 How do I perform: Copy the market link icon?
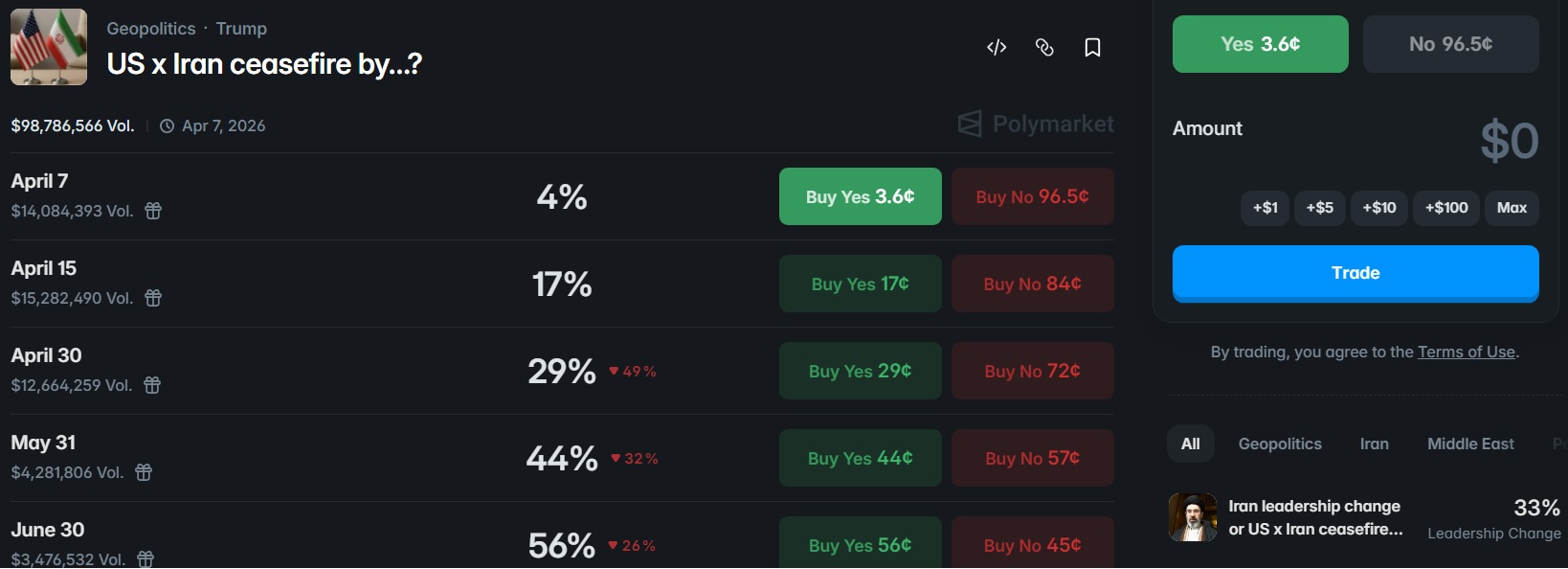[x=1044, y=47]
